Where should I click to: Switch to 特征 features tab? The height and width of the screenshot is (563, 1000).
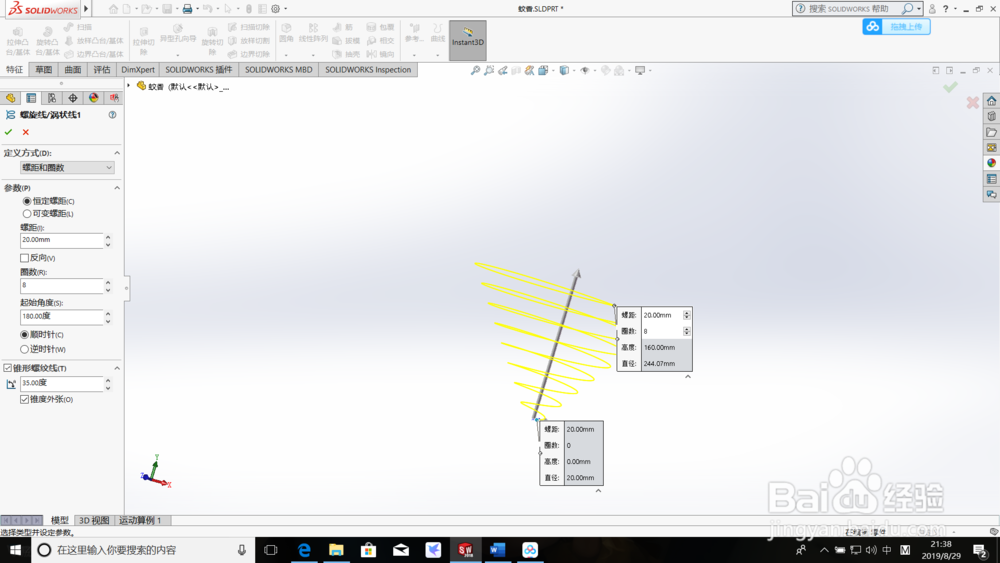pos(14,69)
